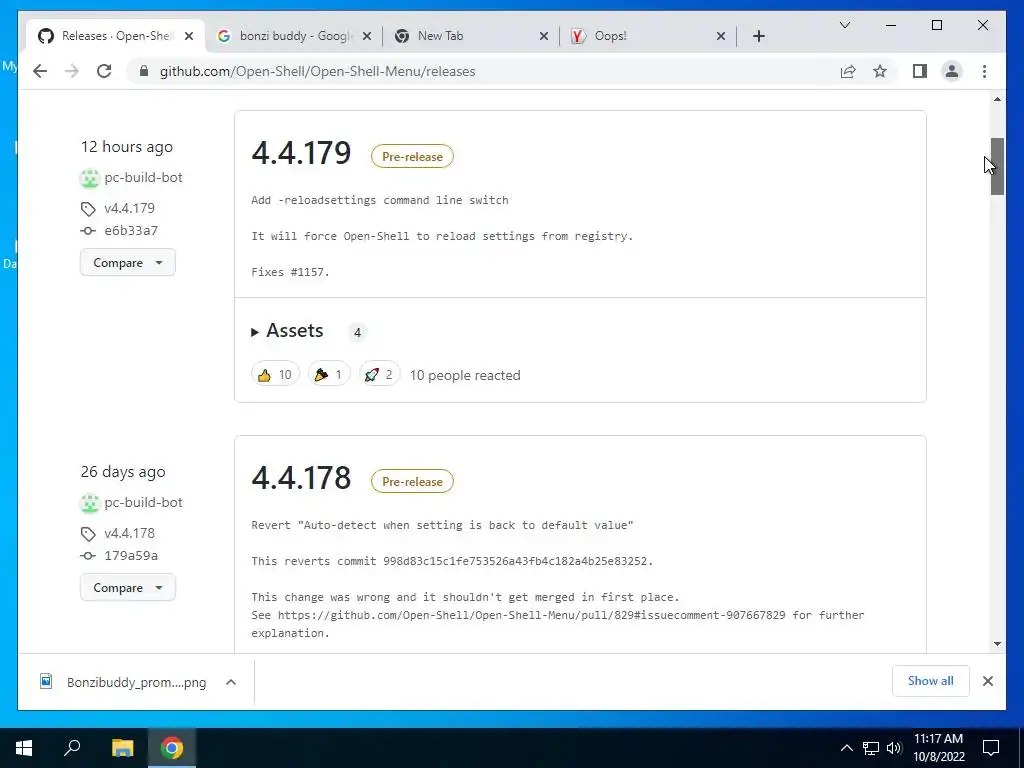The height and width of the screenshot is (768, 1024).
Task: Close the Oops! tab
Action: tap(720, 36)
